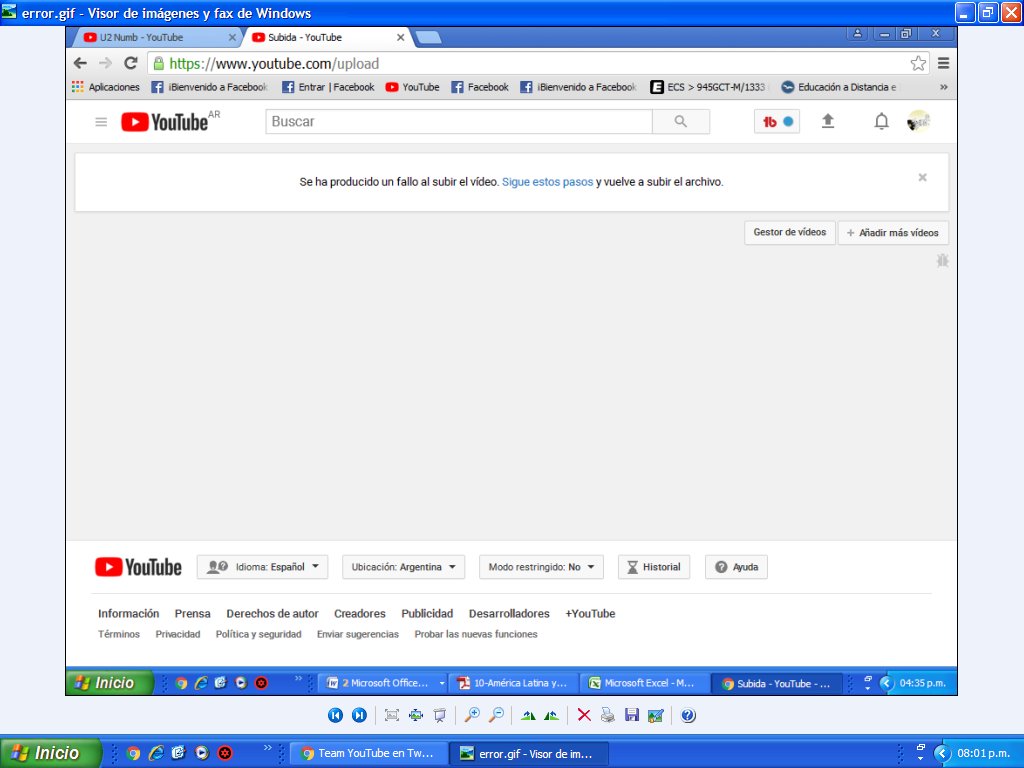Viewport: 1024px width, 768px height.
Task: Open the Entrar | Facebook bookmark
Action: pyautogui.click(x=328, y=87)
